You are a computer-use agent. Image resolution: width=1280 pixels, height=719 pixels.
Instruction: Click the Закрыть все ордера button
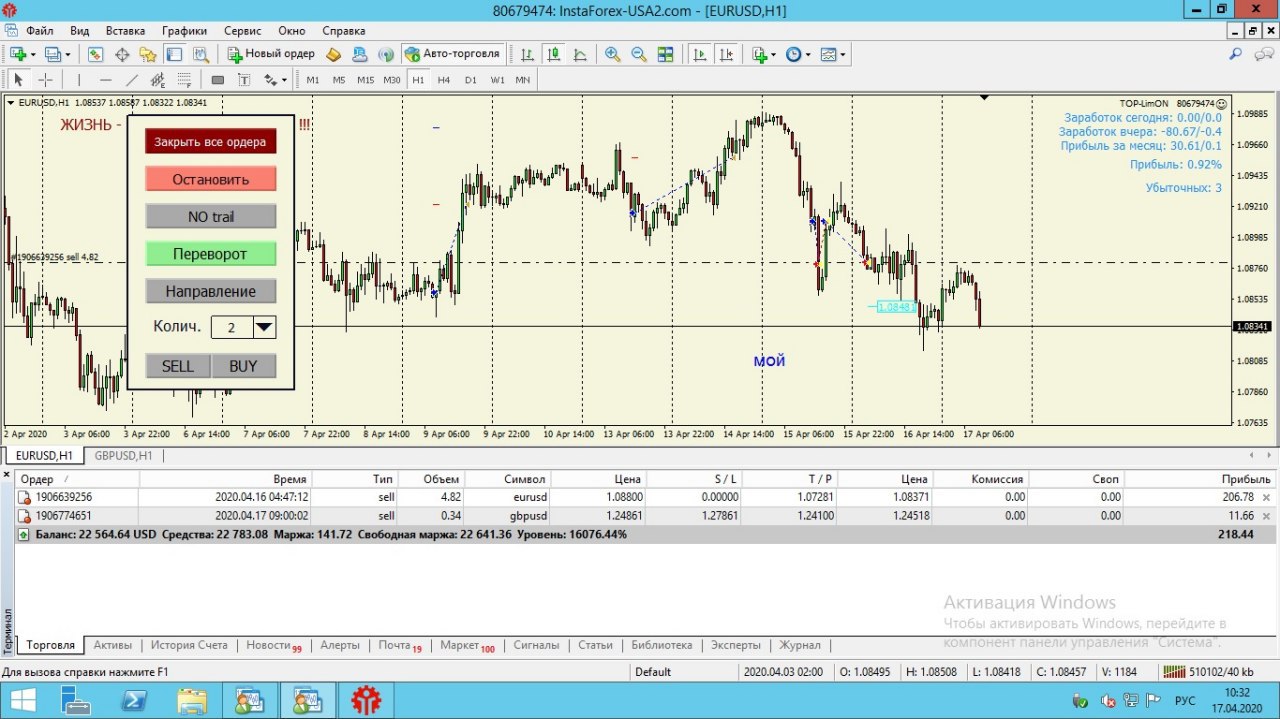(210, 141)
